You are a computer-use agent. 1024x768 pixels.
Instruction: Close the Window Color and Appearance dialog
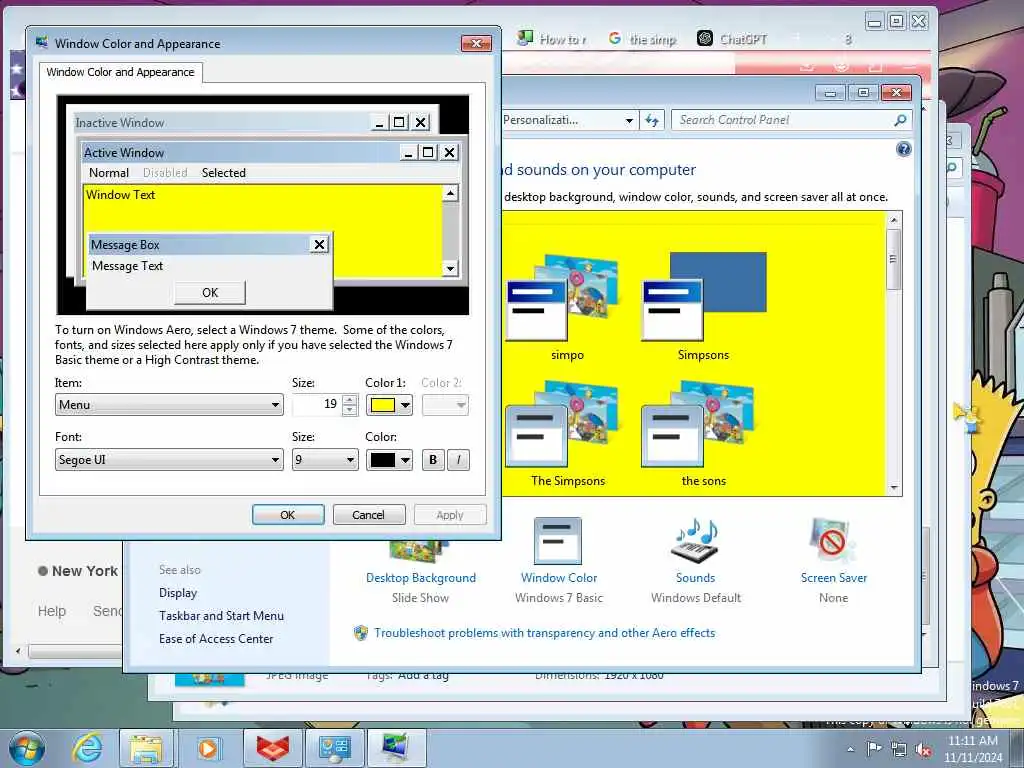click(476, 43)
